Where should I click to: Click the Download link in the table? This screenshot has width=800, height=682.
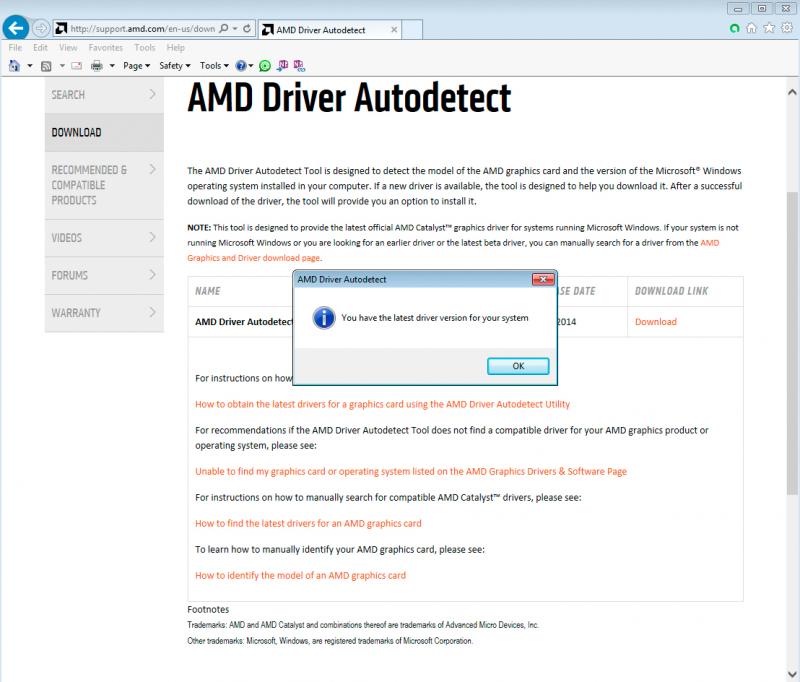[x=656, y=322]
